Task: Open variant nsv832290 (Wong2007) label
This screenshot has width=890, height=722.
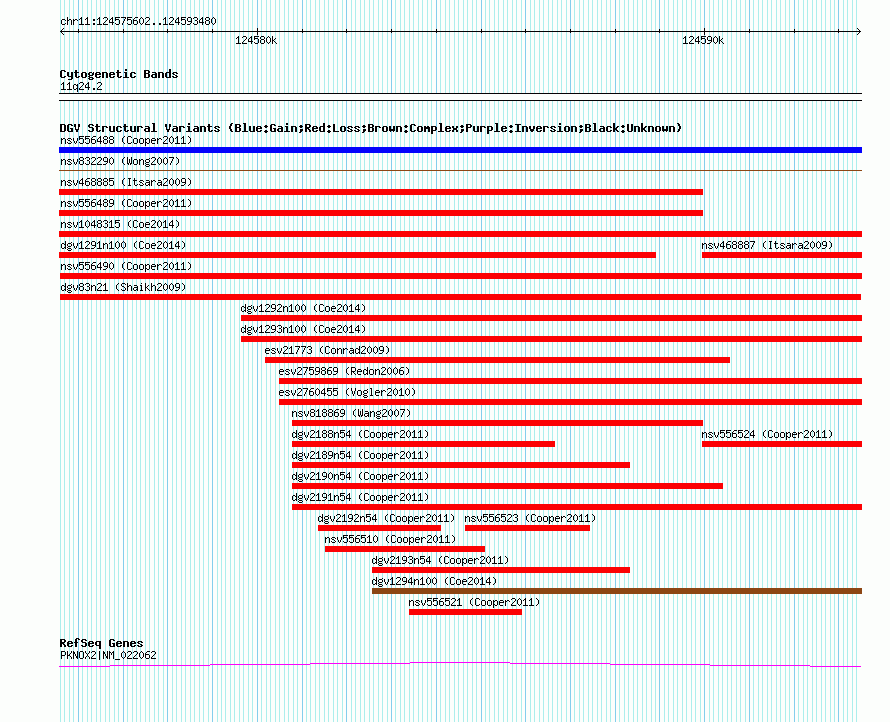Action: pos(120,161)
